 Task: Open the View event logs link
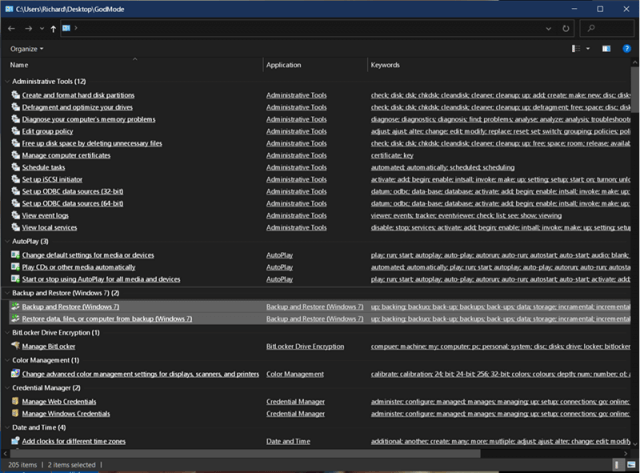point(45,215)
